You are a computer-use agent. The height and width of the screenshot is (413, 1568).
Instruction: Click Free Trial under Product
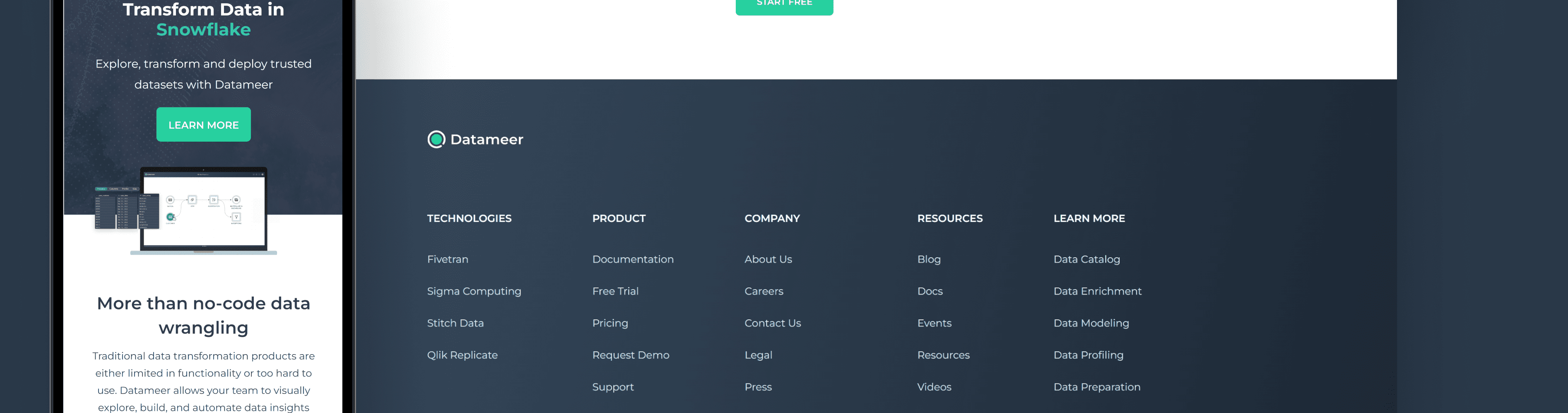tap(615, 291)
